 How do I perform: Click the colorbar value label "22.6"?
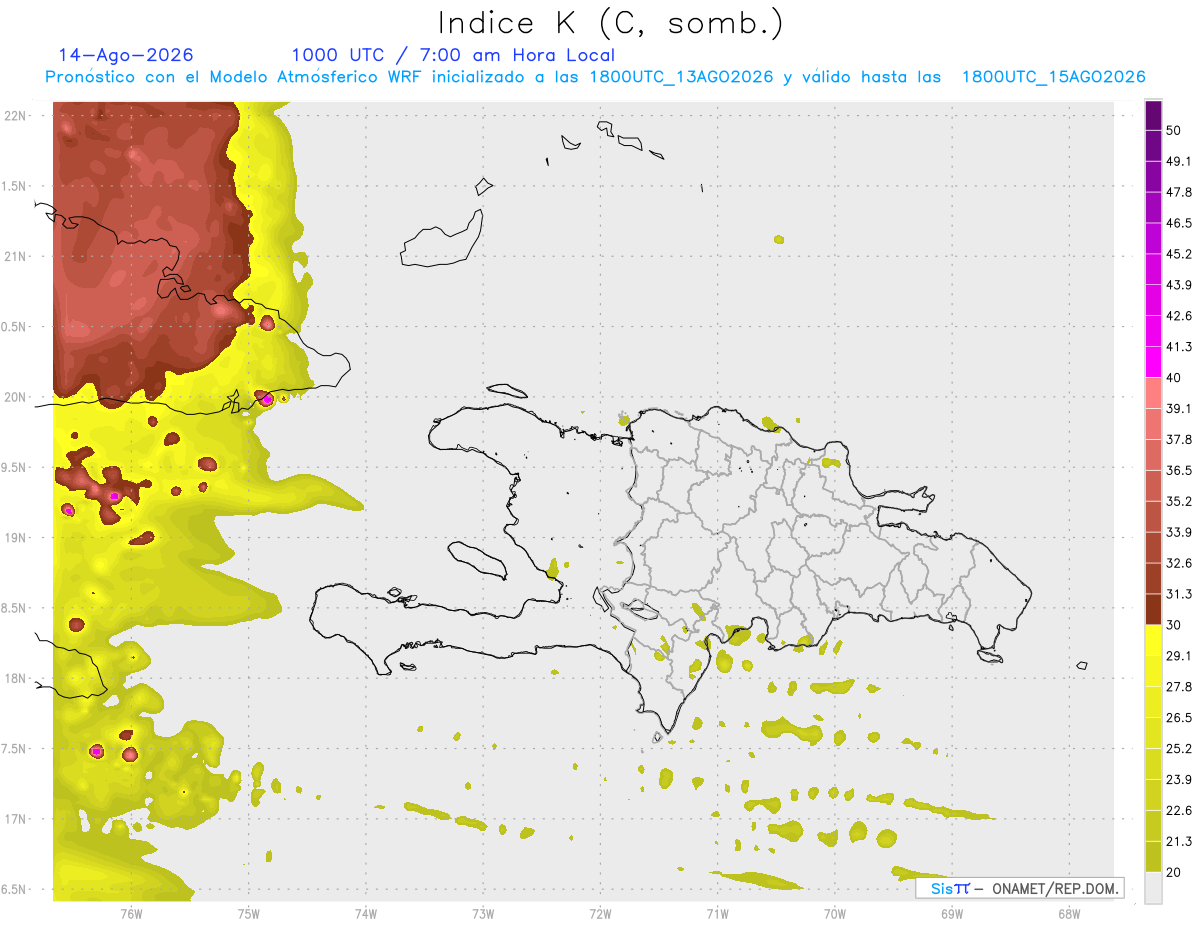click(1179, 810)
